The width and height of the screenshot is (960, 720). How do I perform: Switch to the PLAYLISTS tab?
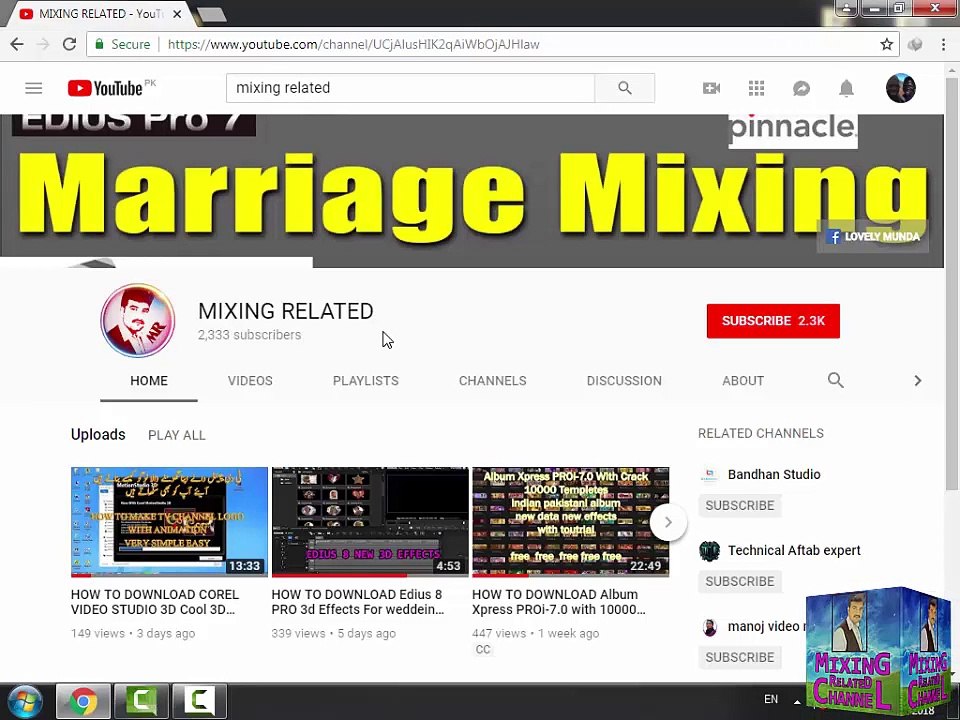[x=366, y=381]
